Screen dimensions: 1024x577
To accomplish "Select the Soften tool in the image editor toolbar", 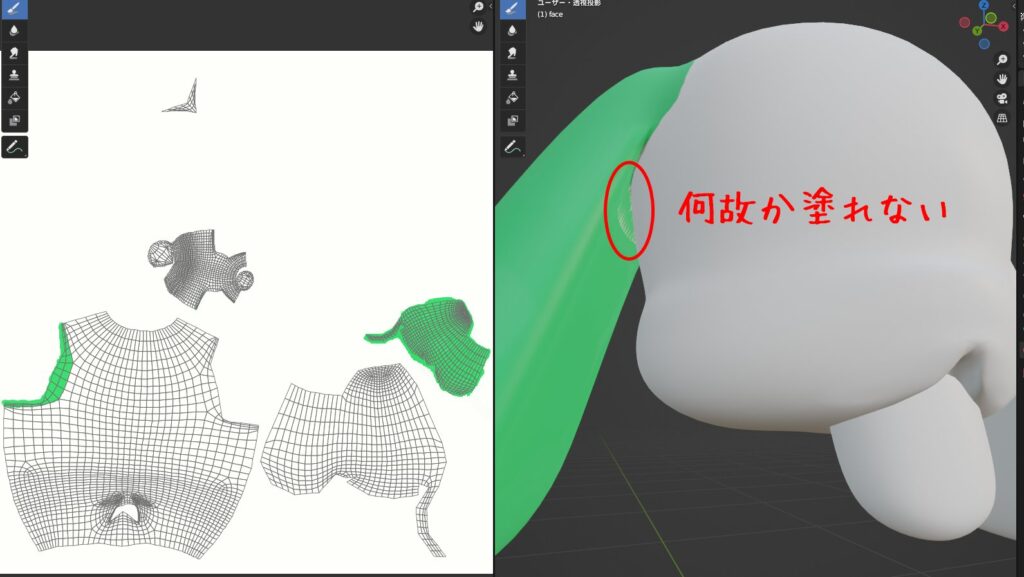I will click(x=14, y=31).
